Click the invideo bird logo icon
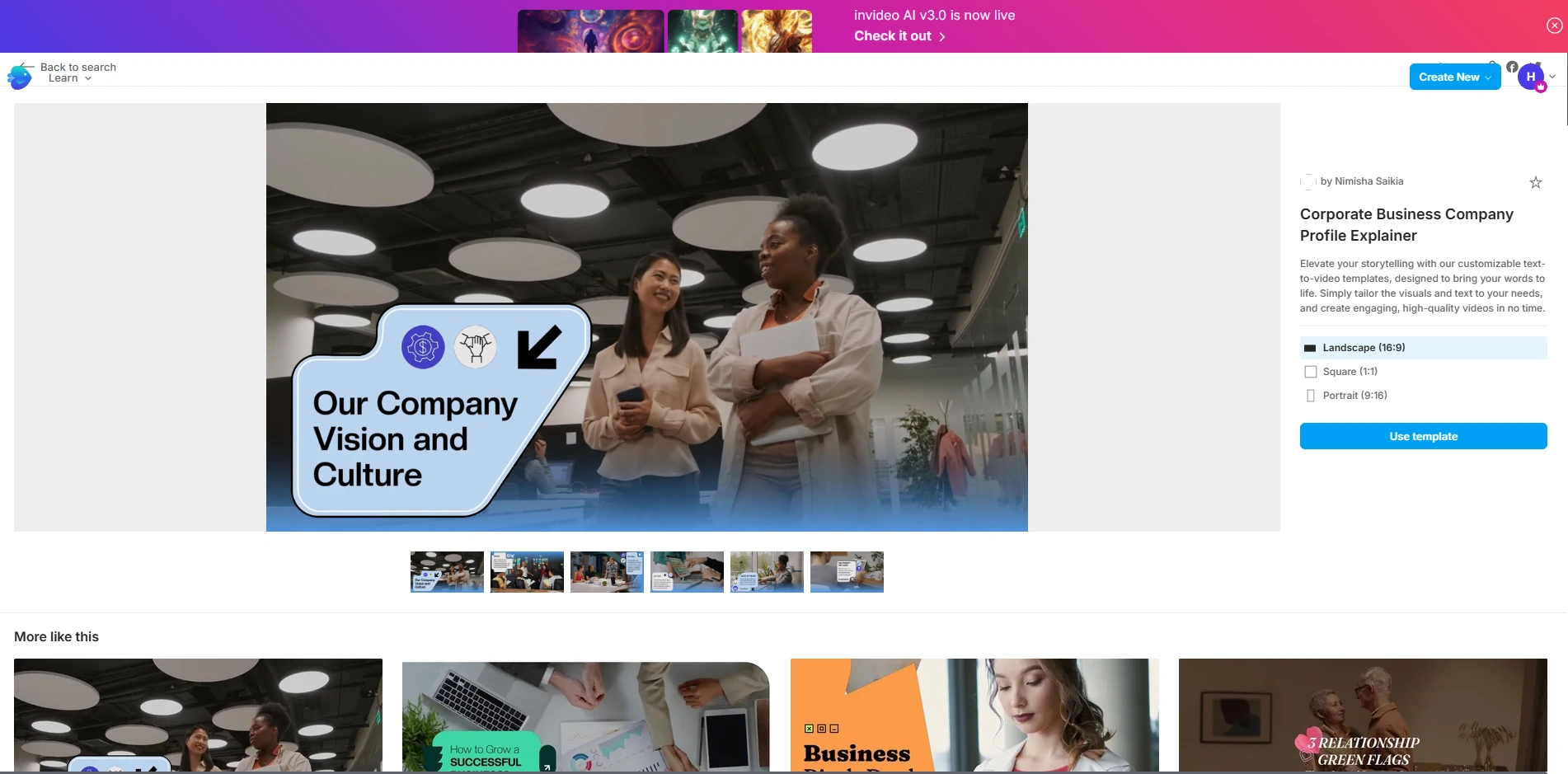The height and width of the screenshot is (774, 1568). point(20,76)
